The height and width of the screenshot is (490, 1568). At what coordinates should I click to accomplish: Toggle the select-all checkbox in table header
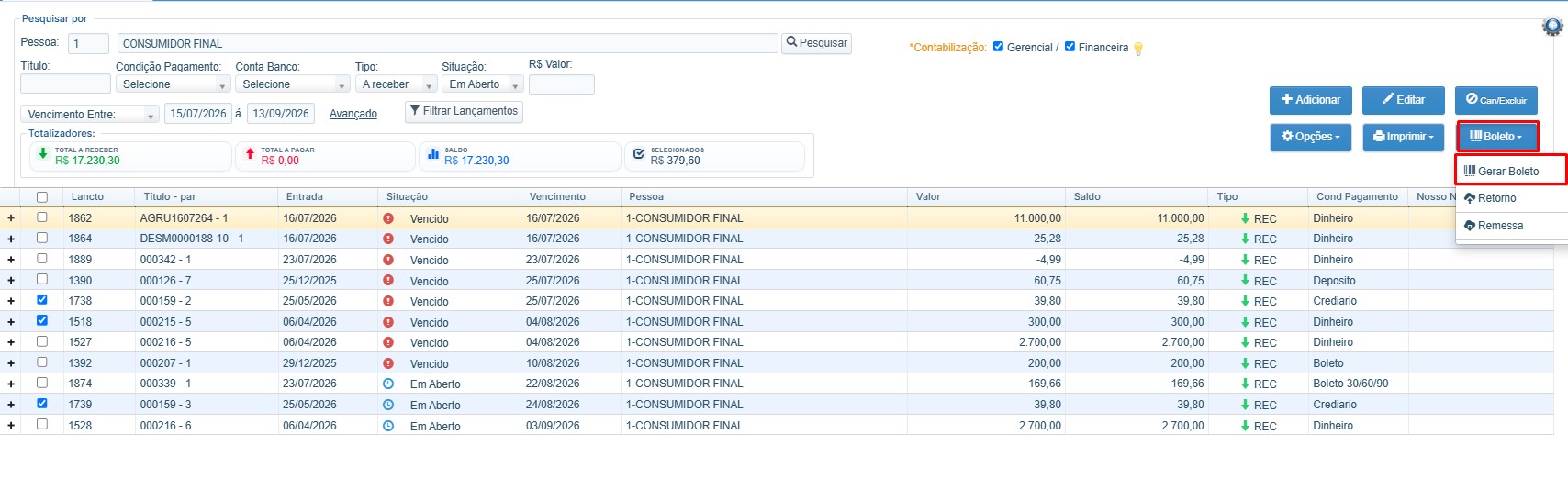point(41,197)
